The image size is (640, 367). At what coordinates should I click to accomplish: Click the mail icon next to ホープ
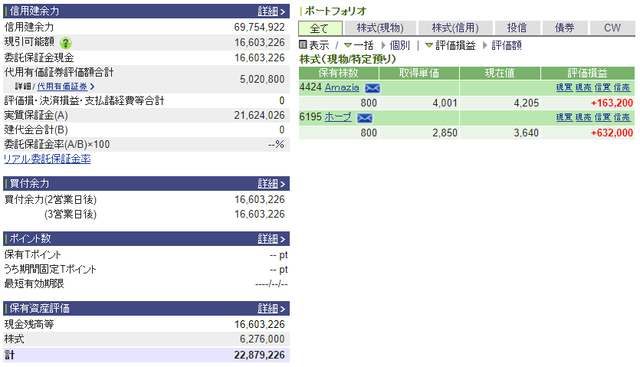click(x=364, y=118)
